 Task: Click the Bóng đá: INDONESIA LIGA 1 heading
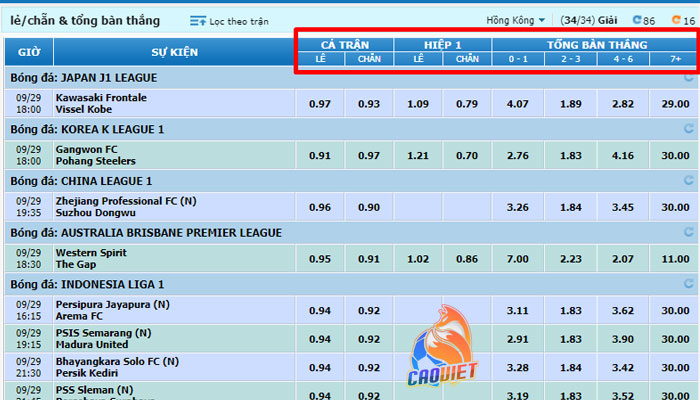point(87,284)
